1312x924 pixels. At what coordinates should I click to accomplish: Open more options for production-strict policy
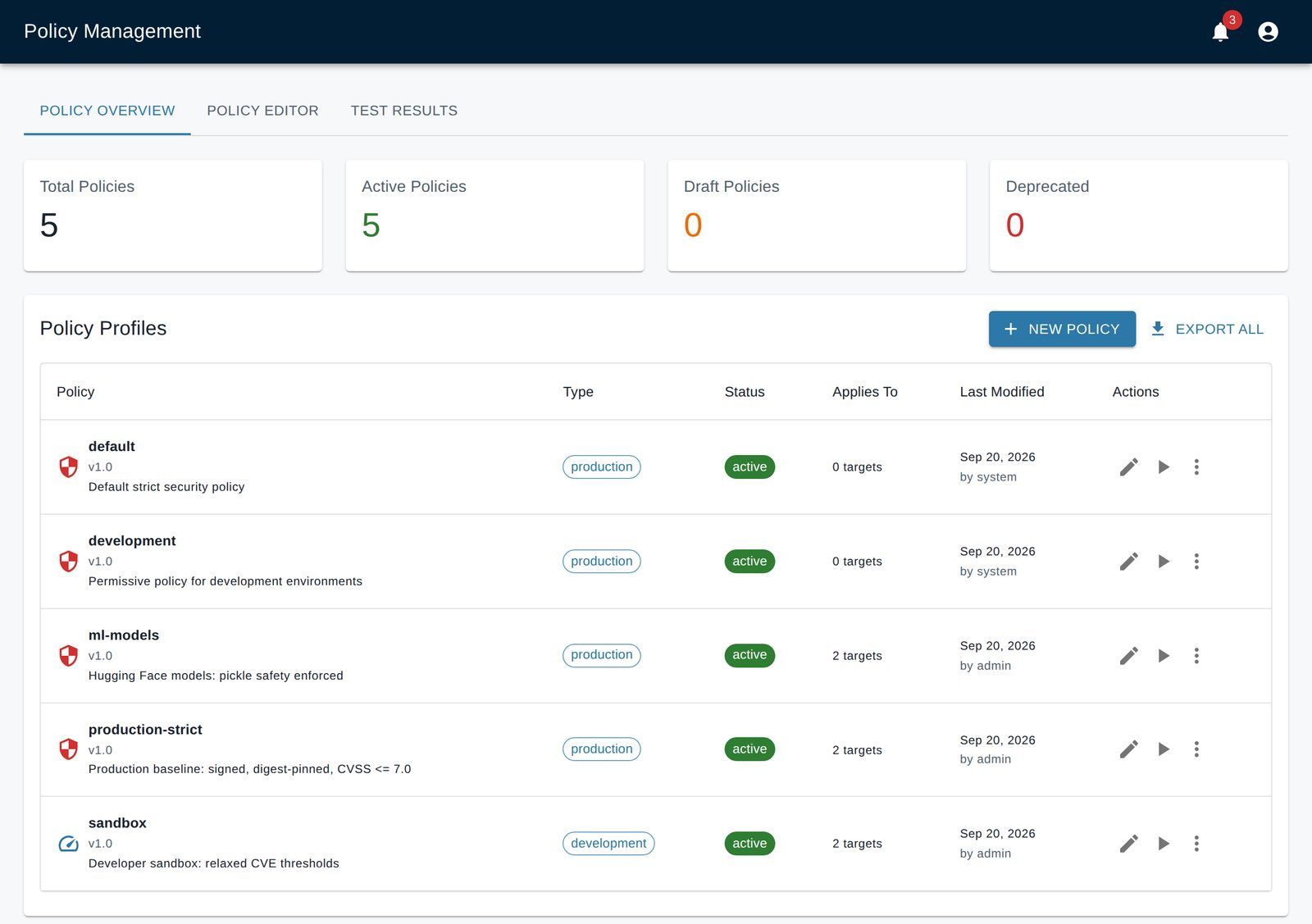pos(1196,749)
